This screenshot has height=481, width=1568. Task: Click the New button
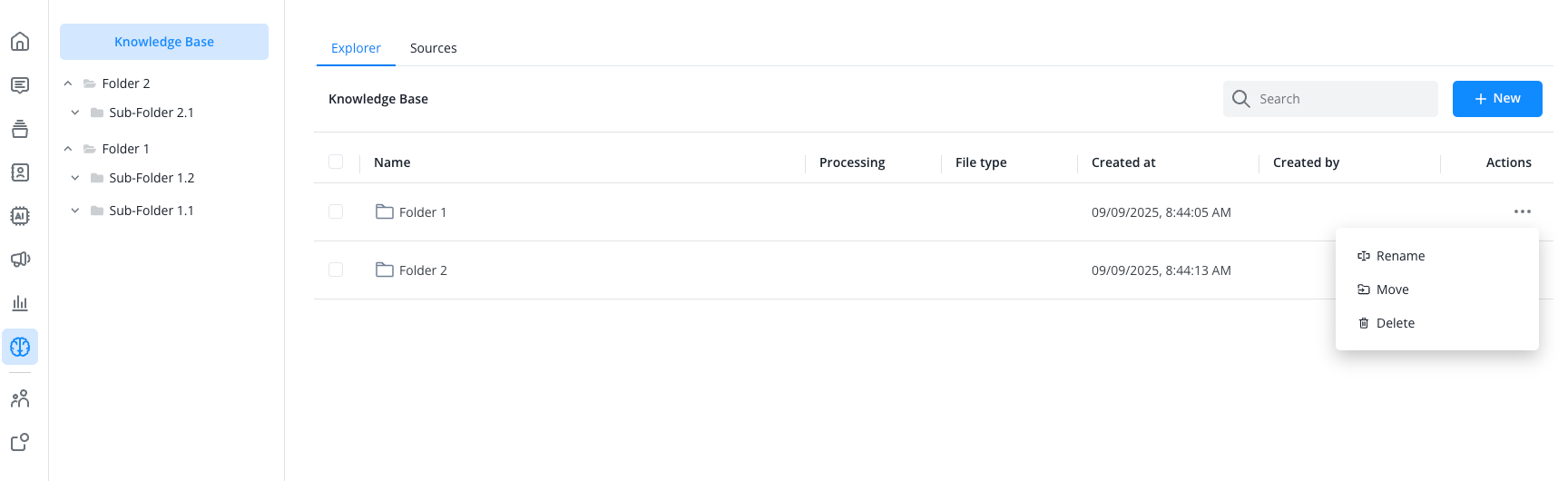[1496, 99]
